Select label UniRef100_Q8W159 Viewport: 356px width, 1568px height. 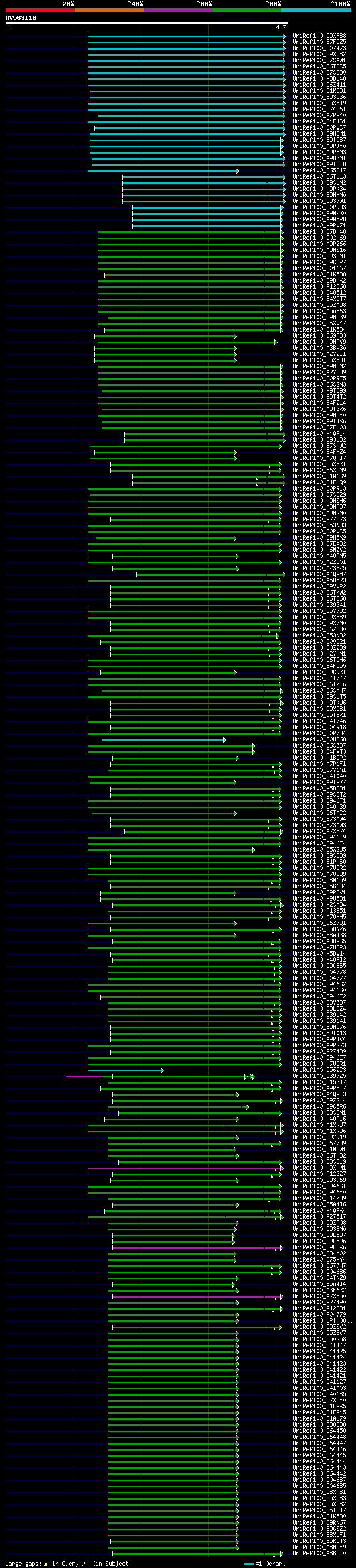tap(319, 880)
